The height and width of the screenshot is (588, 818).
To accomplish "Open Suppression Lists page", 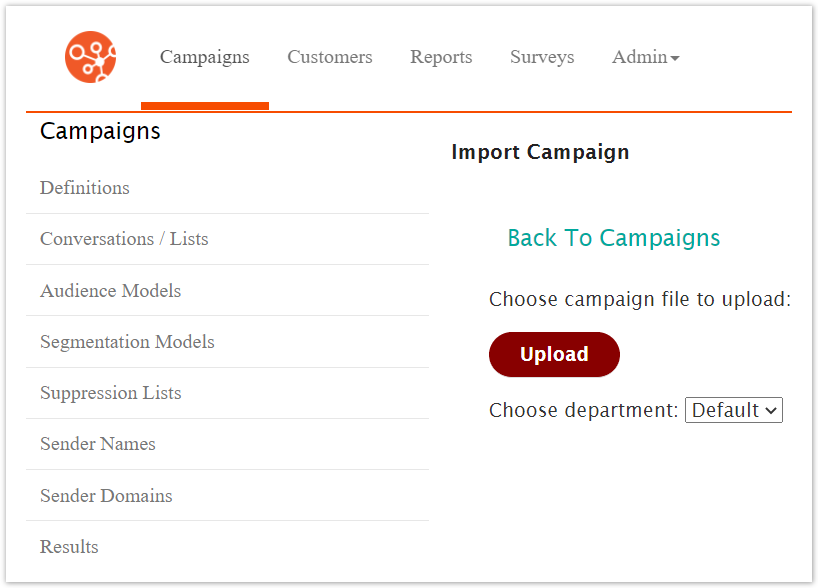I will [x=110, y=393].
